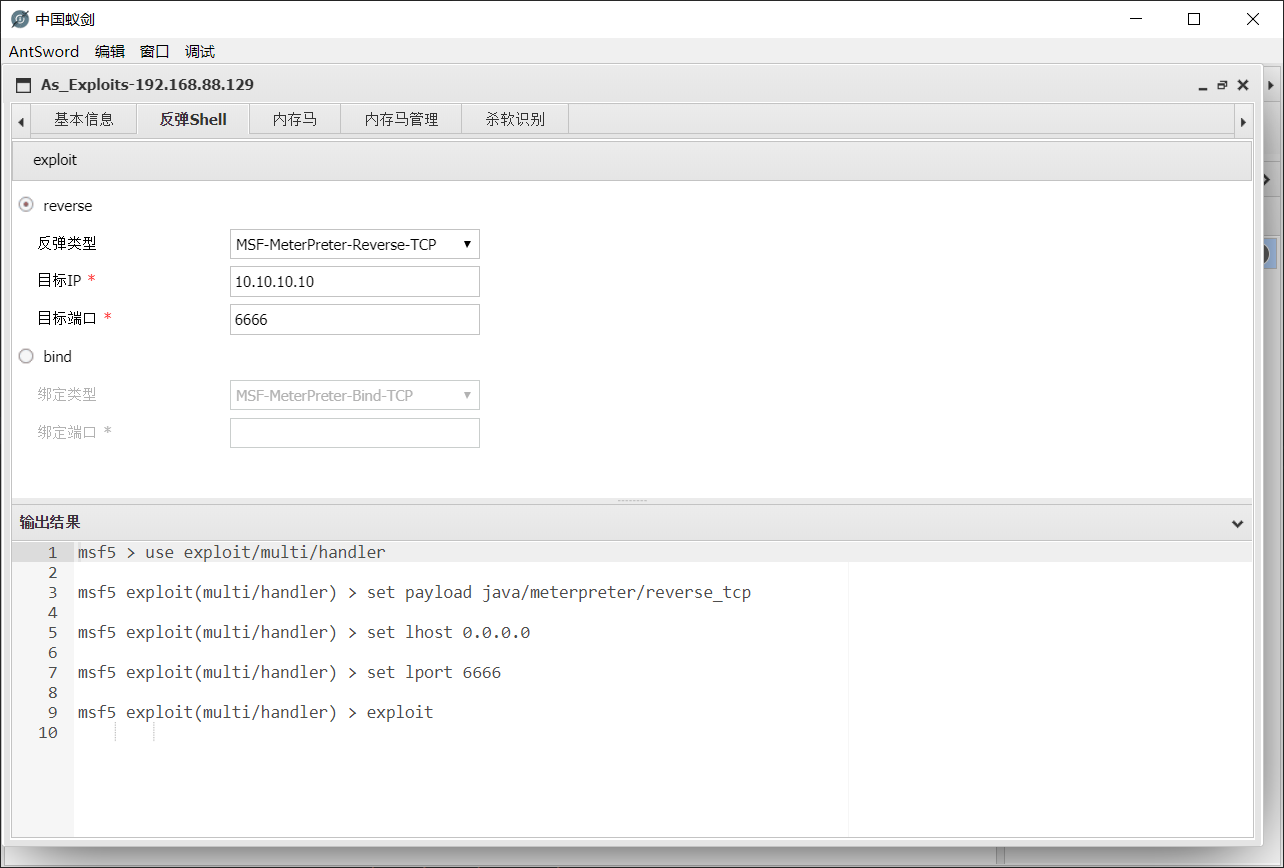Select the bind radio button
1284x868 pixels.
coord(26,355)
